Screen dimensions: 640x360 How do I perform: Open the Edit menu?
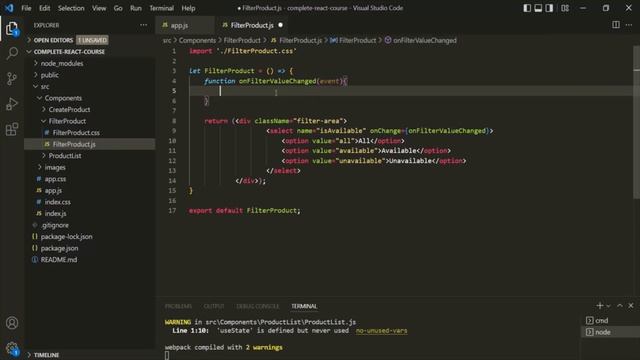(44, 8)
